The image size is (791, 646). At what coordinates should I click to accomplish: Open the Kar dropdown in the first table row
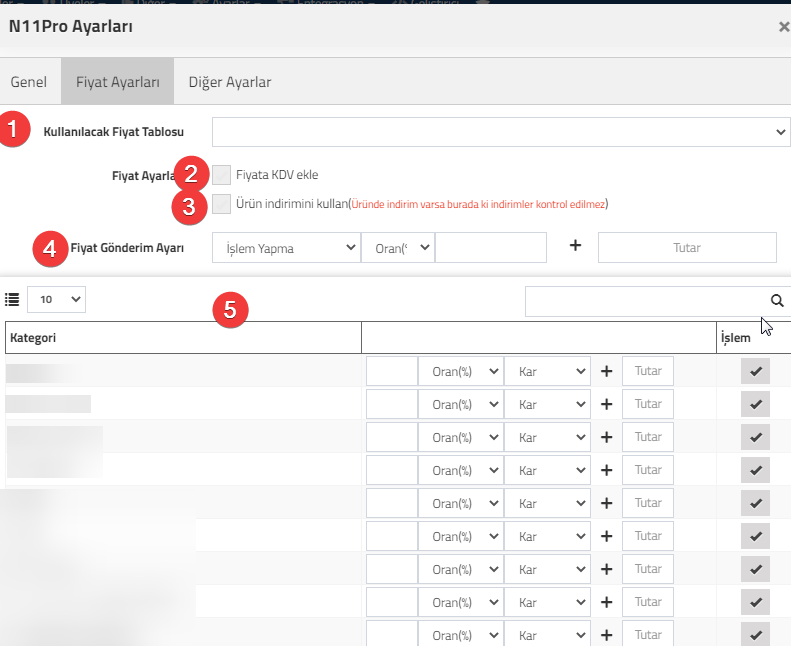click(x=547, y=371)
